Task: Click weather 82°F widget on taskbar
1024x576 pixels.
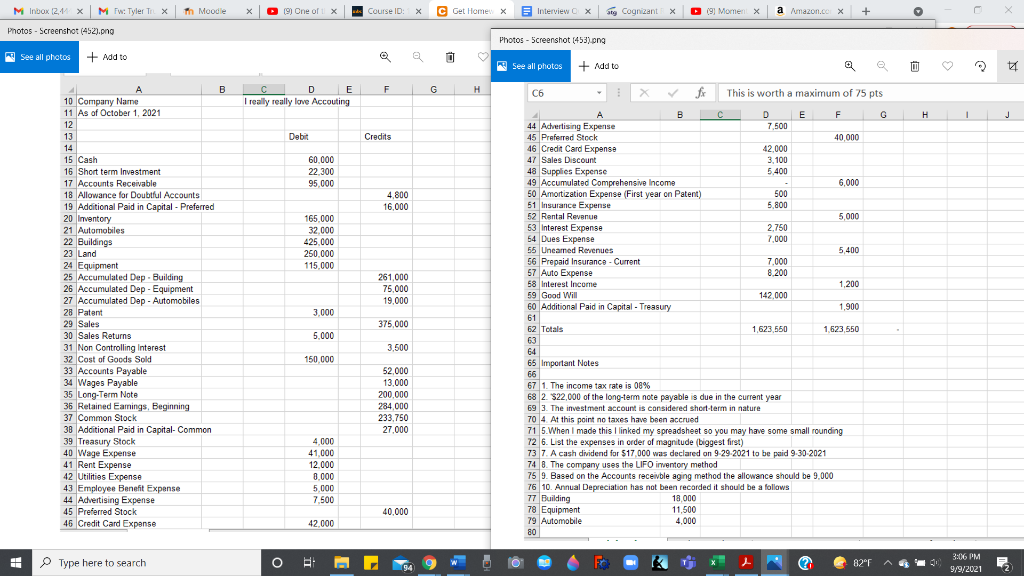Action: click(853, 562)
